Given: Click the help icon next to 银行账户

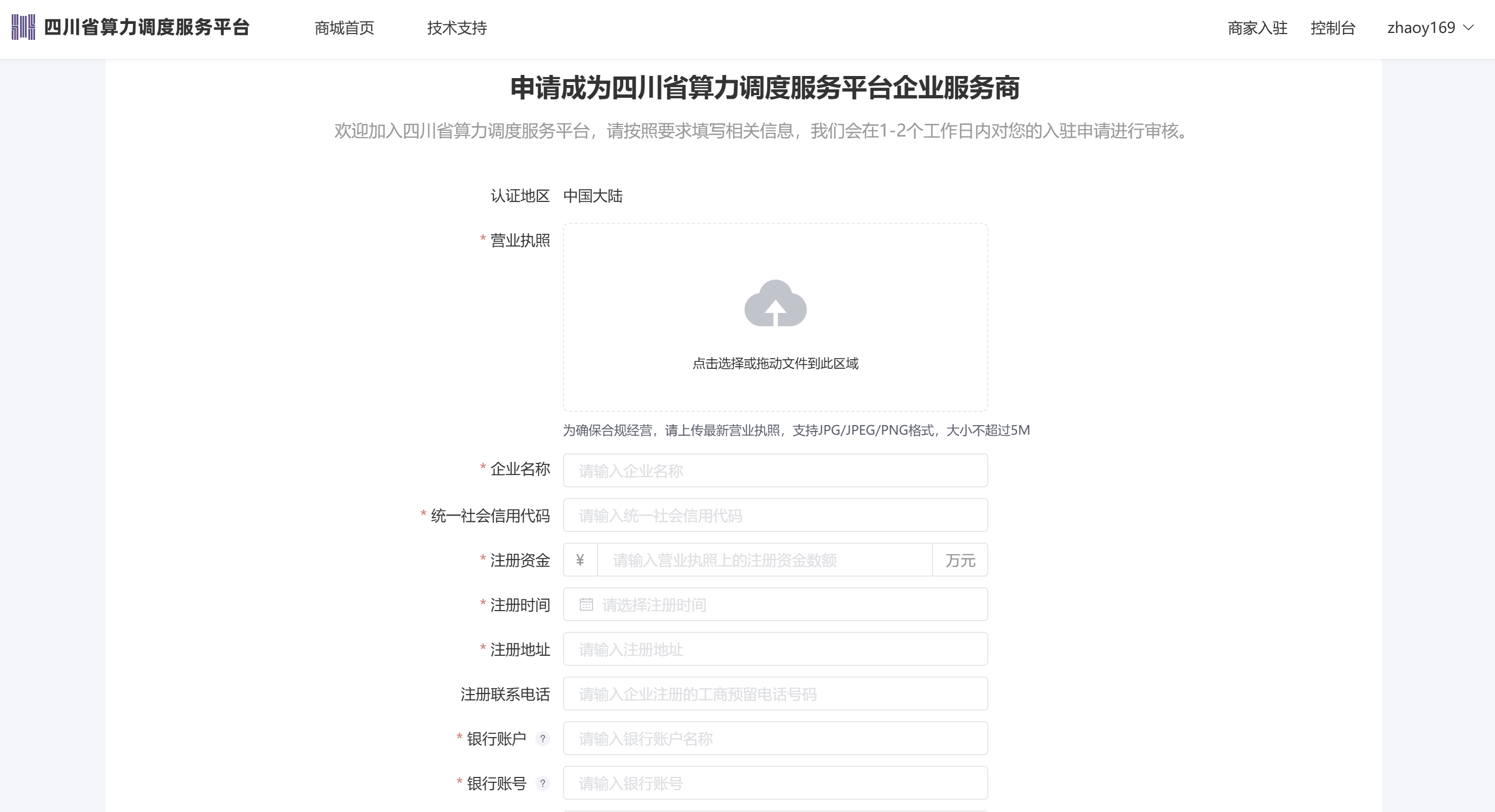Looking at the screenshot, I should [543, 738].
